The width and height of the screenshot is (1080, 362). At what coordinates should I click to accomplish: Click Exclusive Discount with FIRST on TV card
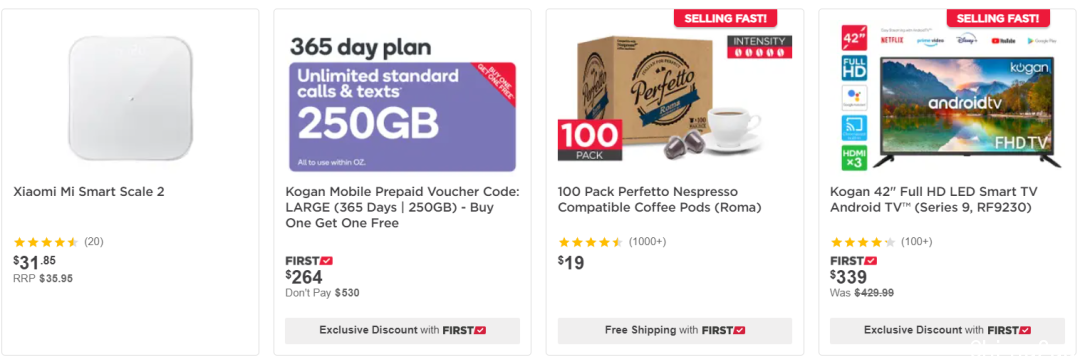(x=947, y=330)
